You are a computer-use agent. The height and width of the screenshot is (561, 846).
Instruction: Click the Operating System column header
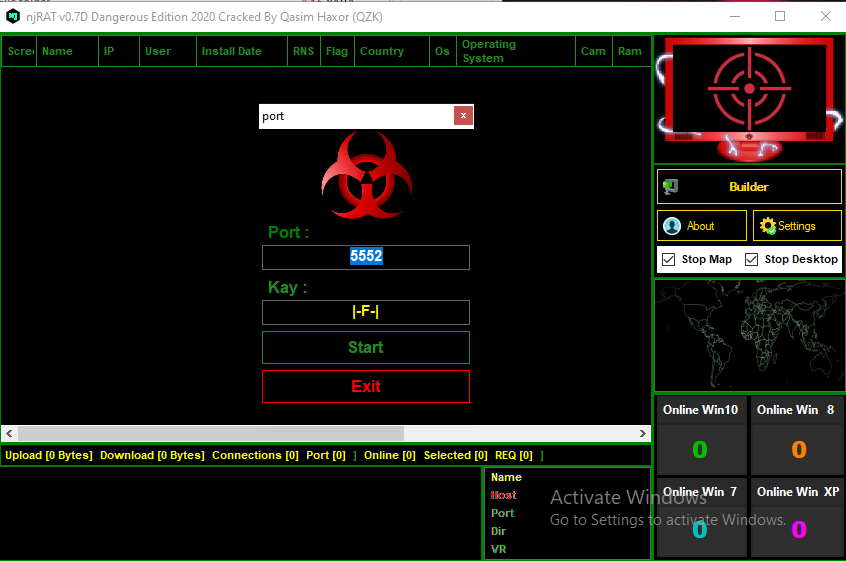[x=515, y=52]
